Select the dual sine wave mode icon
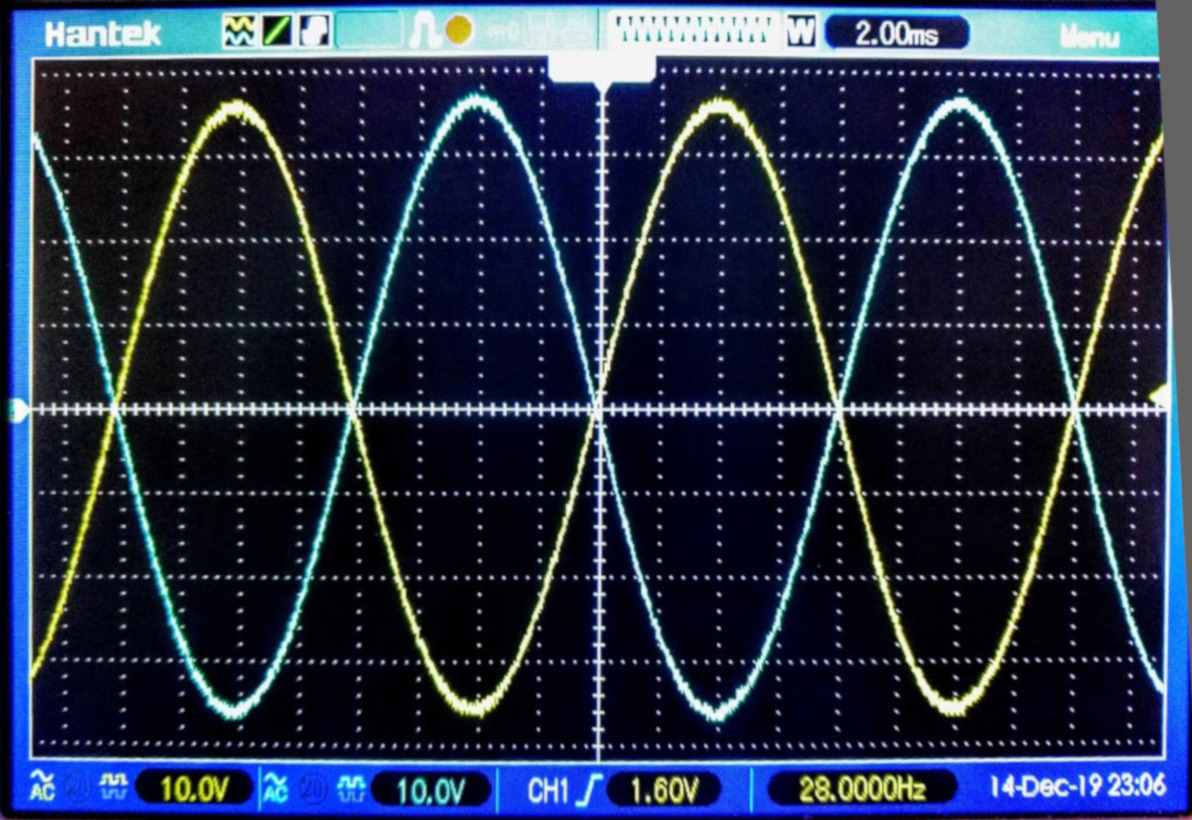 point(239,31)
